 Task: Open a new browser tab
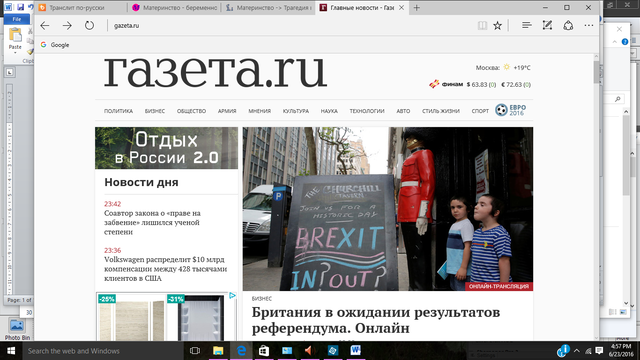(416, 7)
